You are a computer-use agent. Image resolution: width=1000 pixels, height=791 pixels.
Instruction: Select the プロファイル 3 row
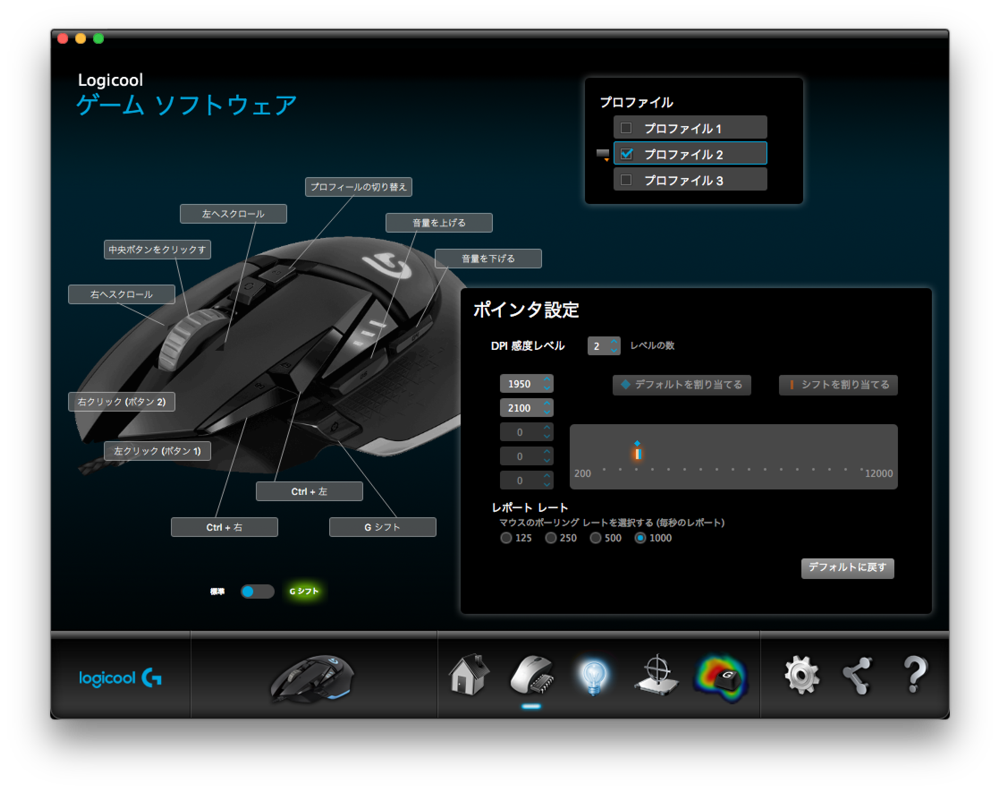coord(690,180)
